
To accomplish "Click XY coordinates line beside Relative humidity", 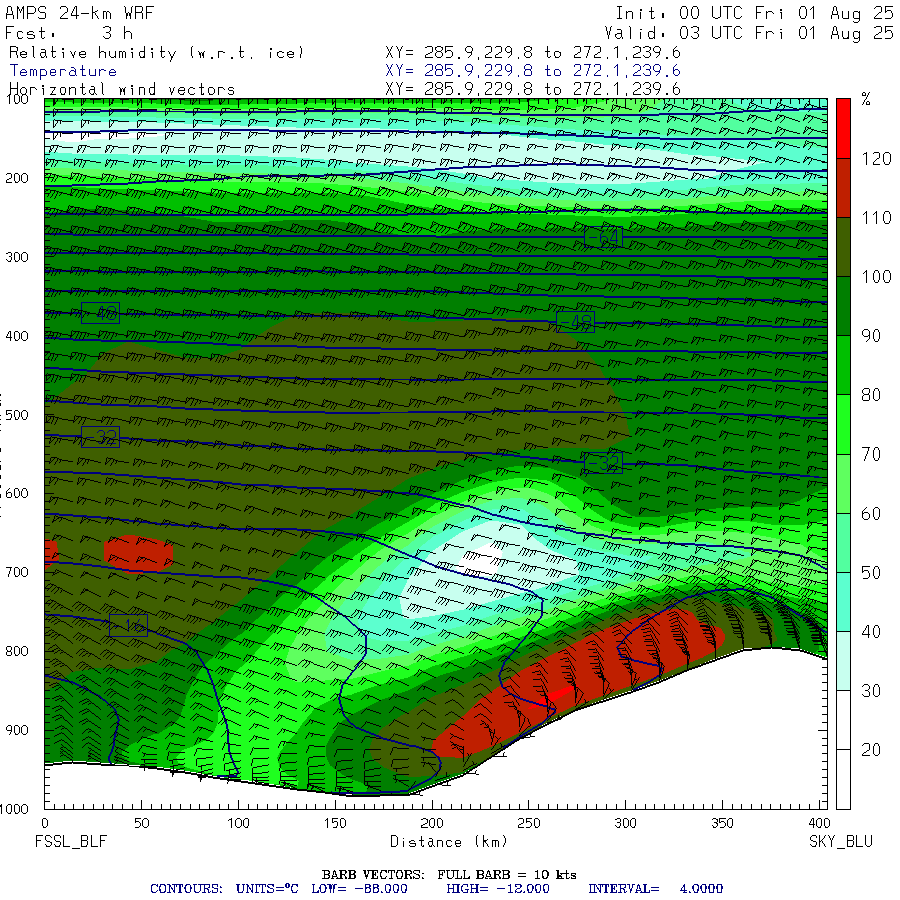I will pyautogui.click(x=533, y=53).
